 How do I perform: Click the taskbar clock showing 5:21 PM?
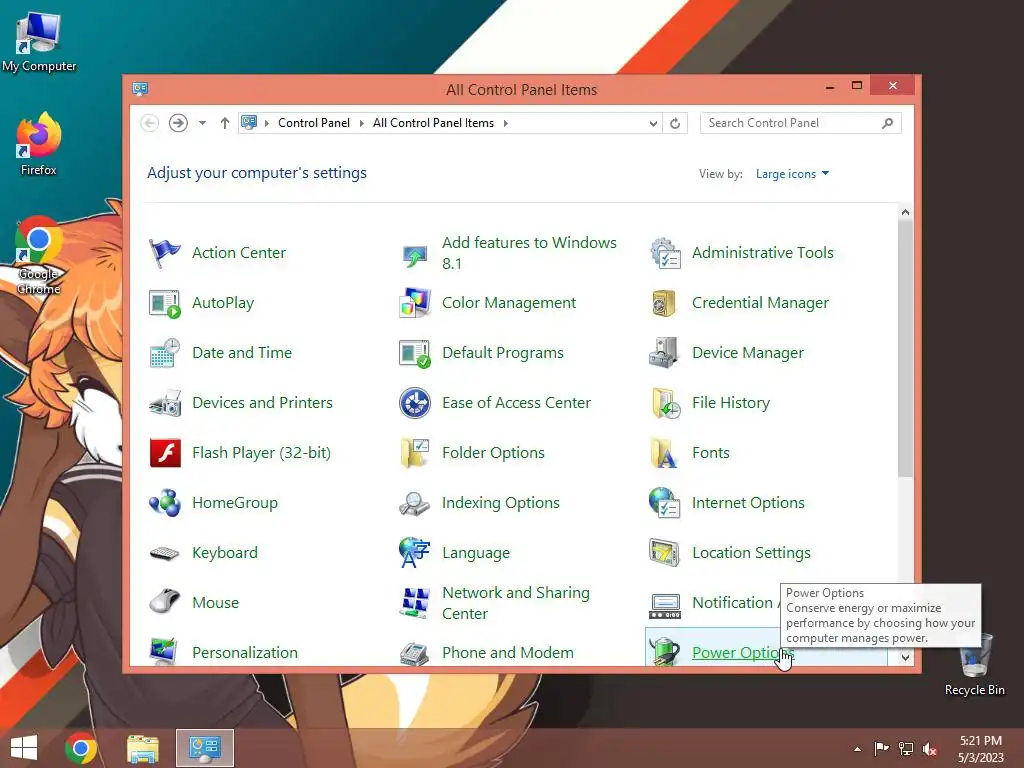coord(980,749)
